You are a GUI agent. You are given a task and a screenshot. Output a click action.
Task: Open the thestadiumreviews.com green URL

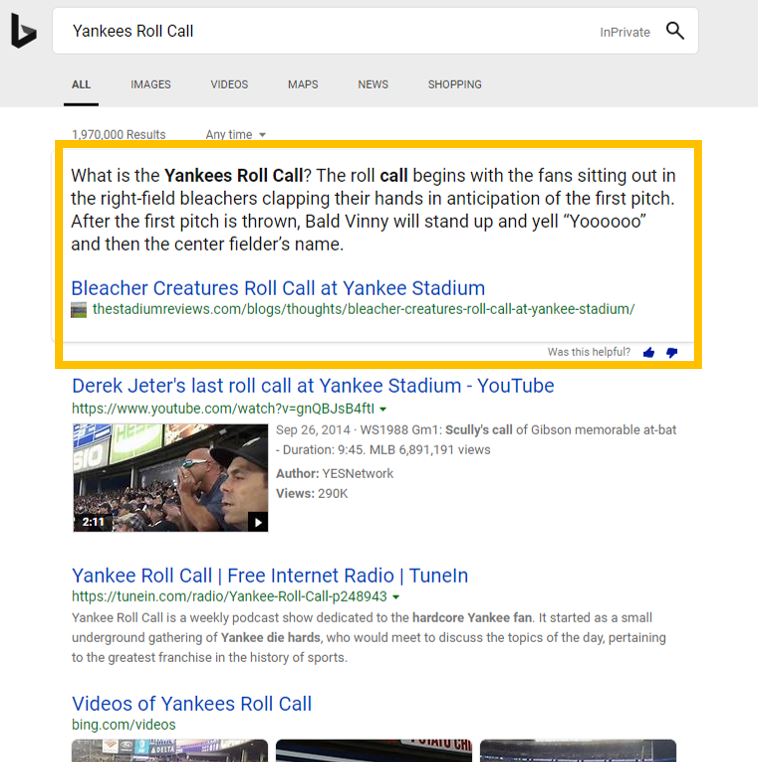coord(363,309)
